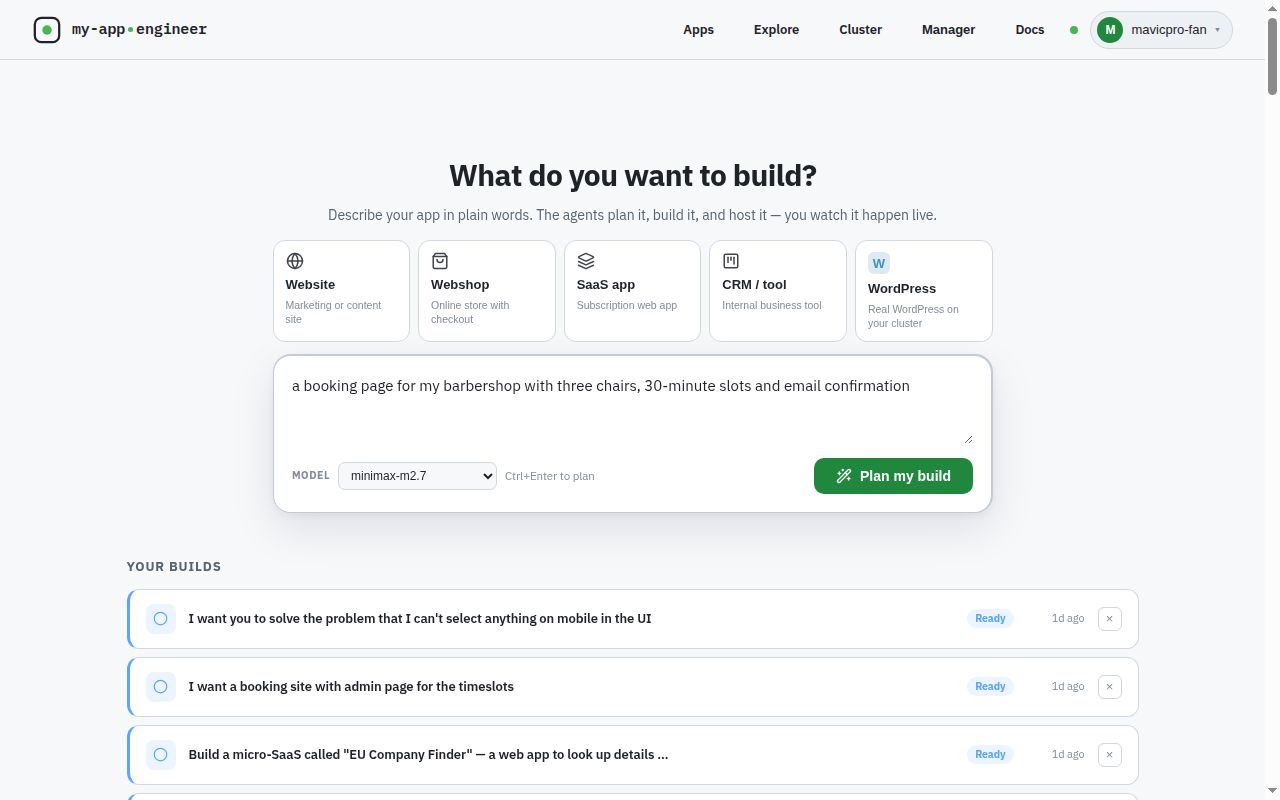Choose the WordPress template card
Screen dimensions: 1280x800
tap(924, 291)
